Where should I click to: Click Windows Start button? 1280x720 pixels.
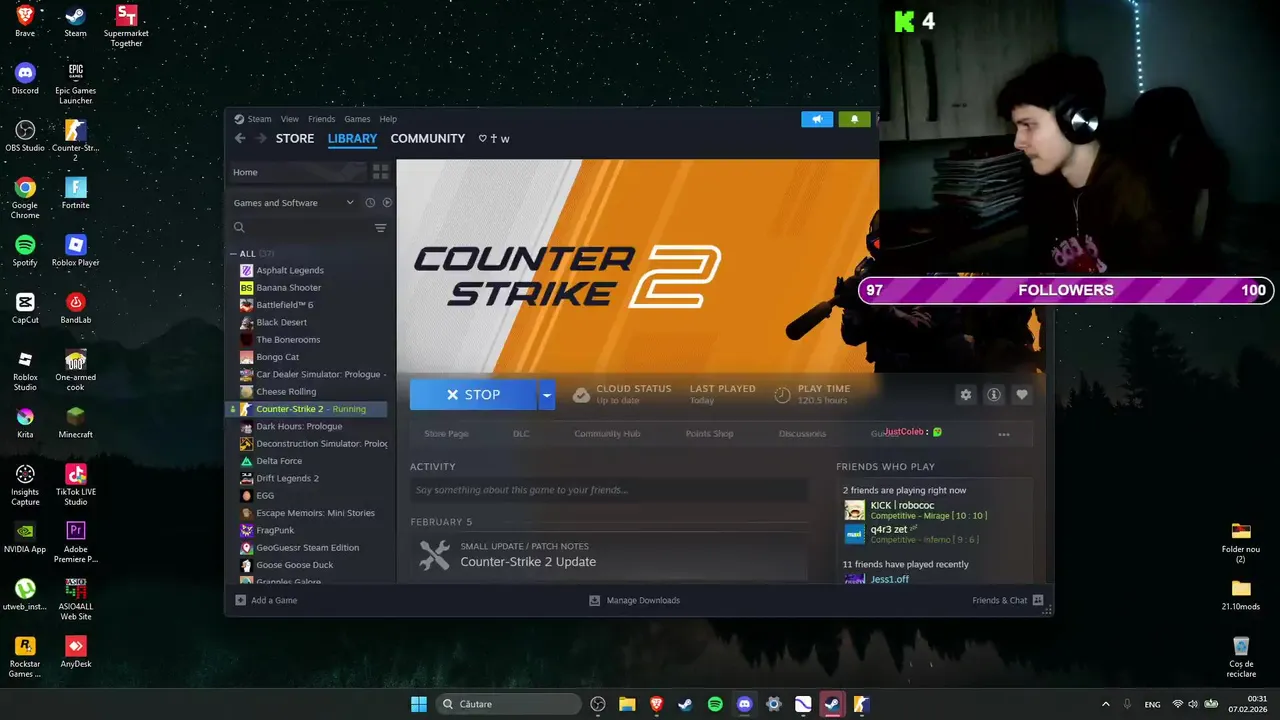(x=419, y=704)
